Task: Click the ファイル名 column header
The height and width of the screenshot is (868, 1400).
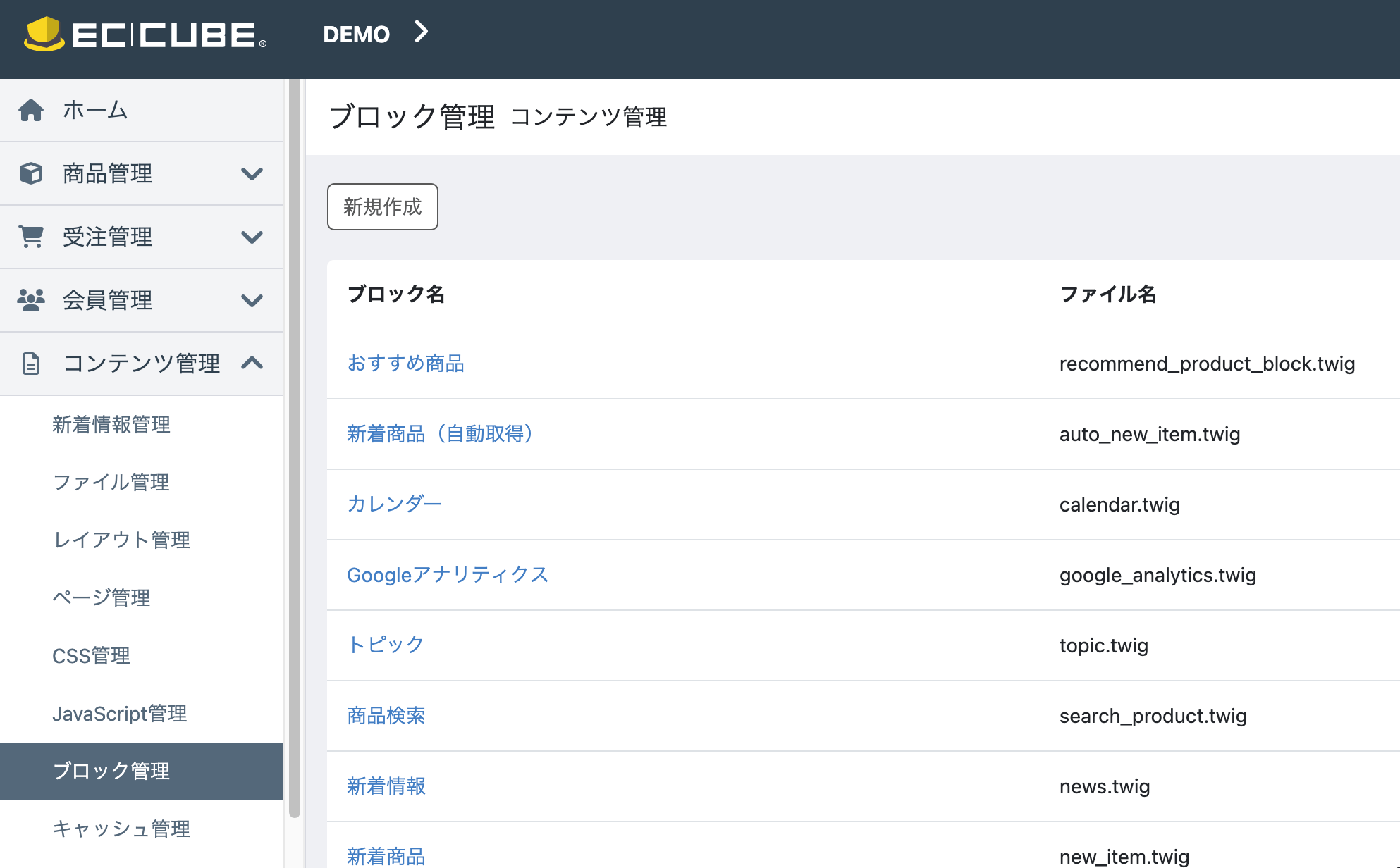Action: coord(1108,294)
